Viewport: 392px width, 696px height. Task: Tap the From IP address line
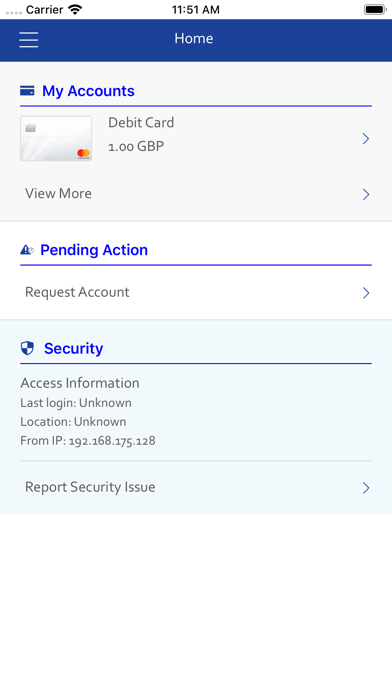coord(88,441)
